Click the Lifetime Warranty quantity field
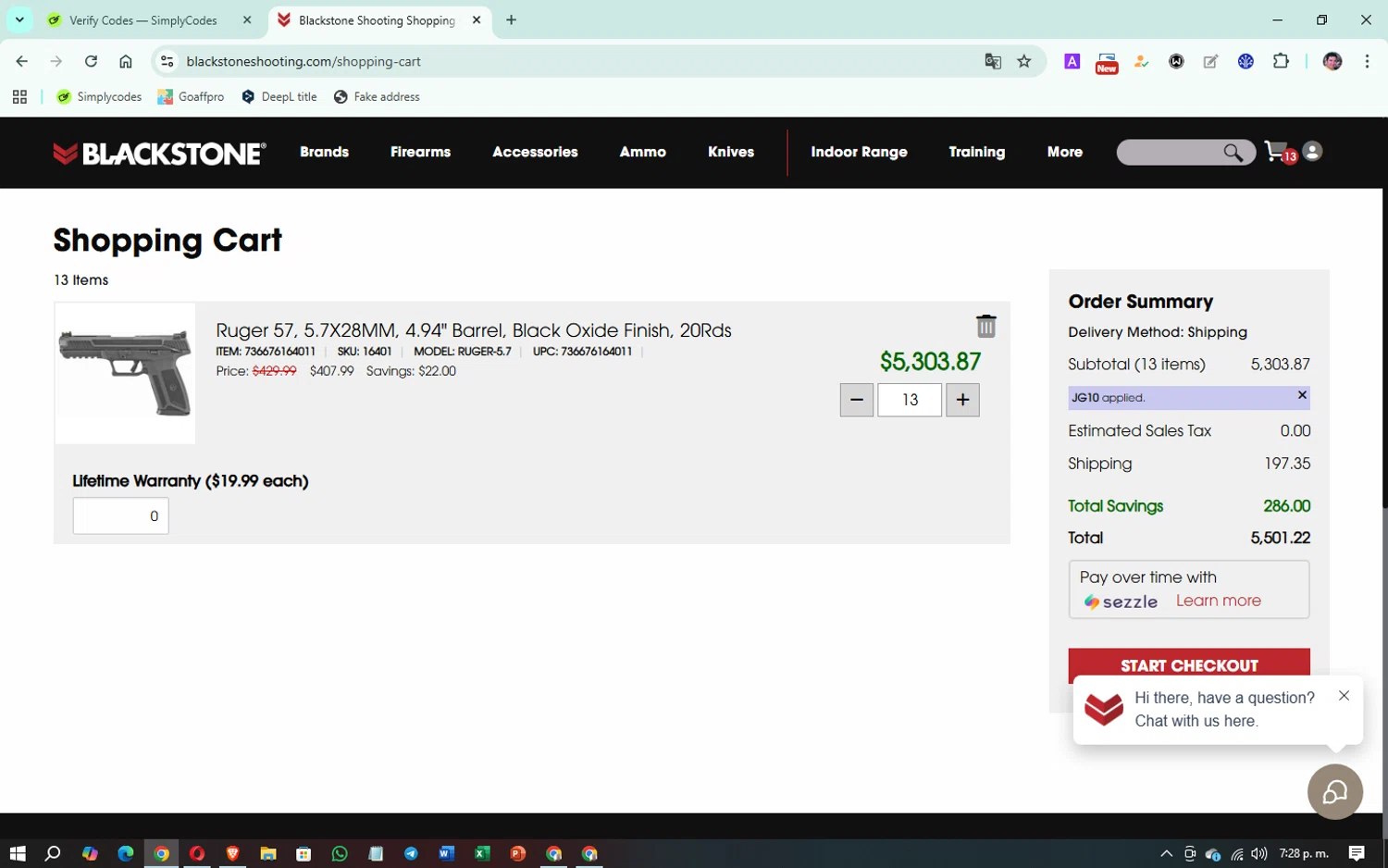 (x=121, y=516)
